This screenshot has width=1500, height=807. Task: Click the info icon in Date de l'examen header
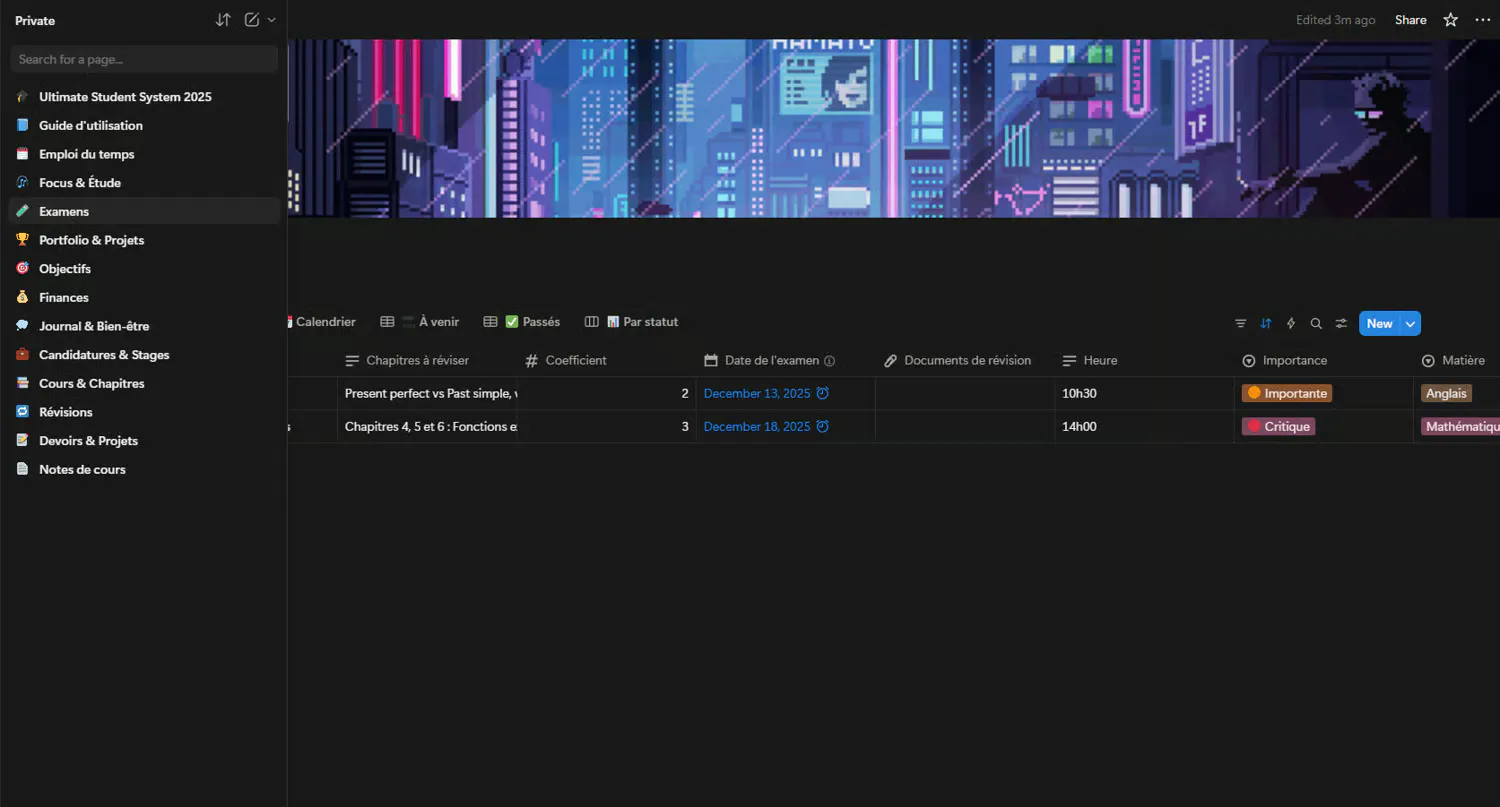(x=829, y=361)
